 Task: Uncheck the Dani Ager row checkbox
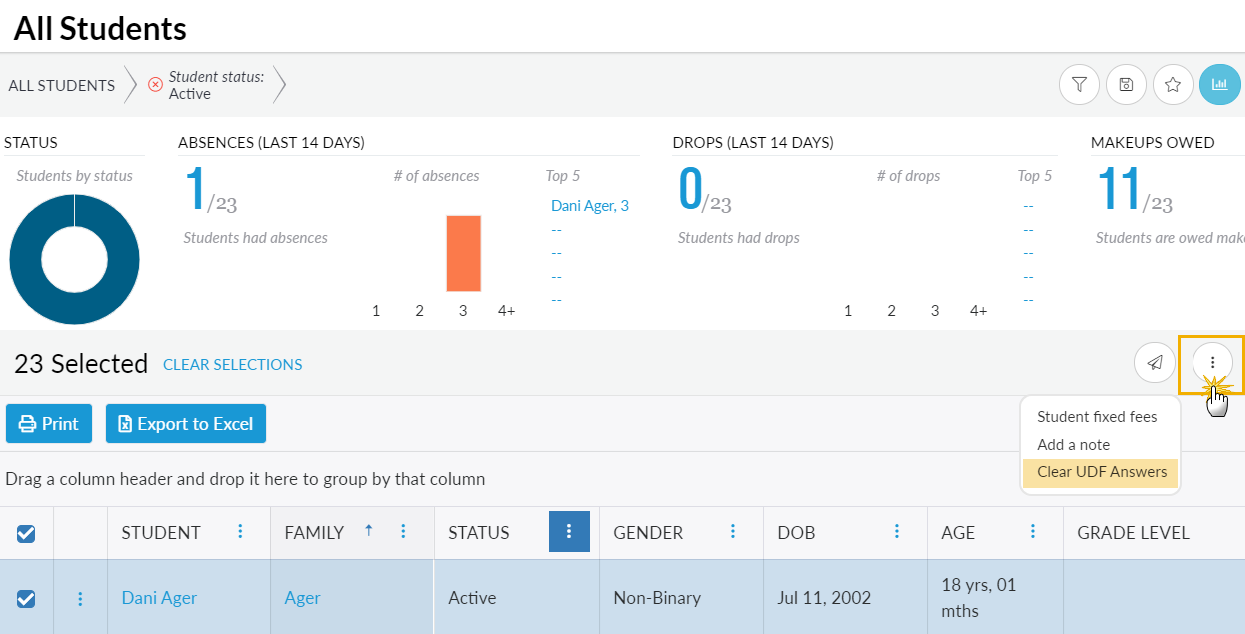26,598
